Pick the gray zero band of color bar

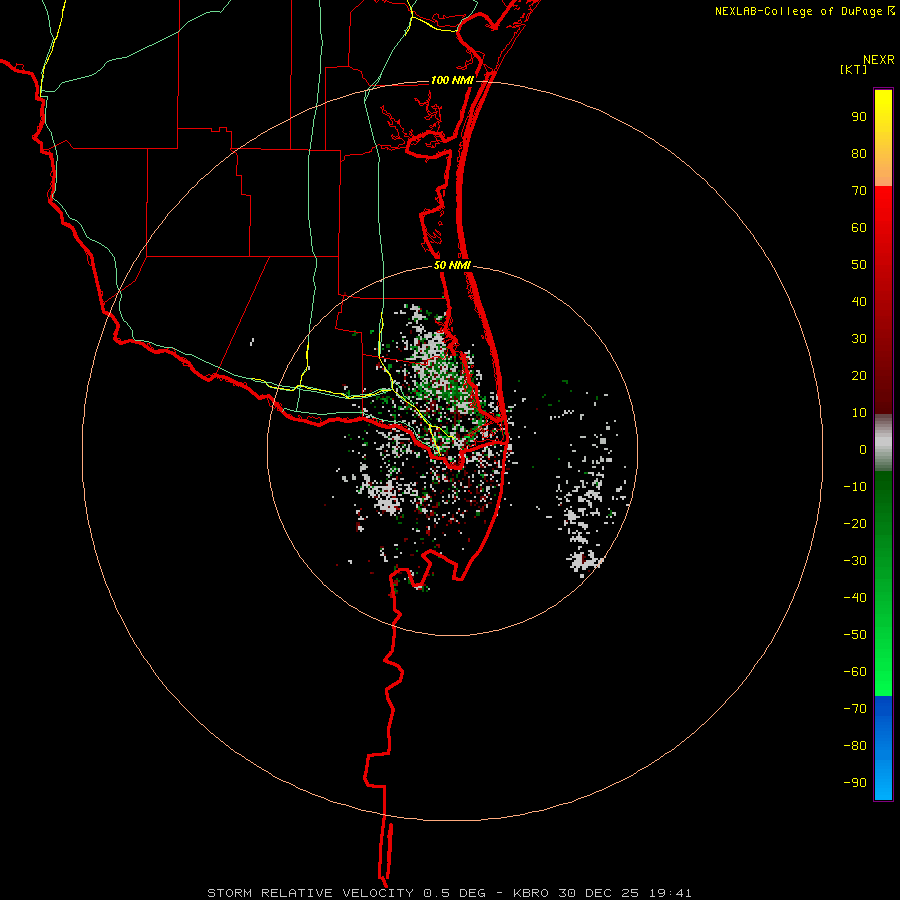tap(883, 442)
